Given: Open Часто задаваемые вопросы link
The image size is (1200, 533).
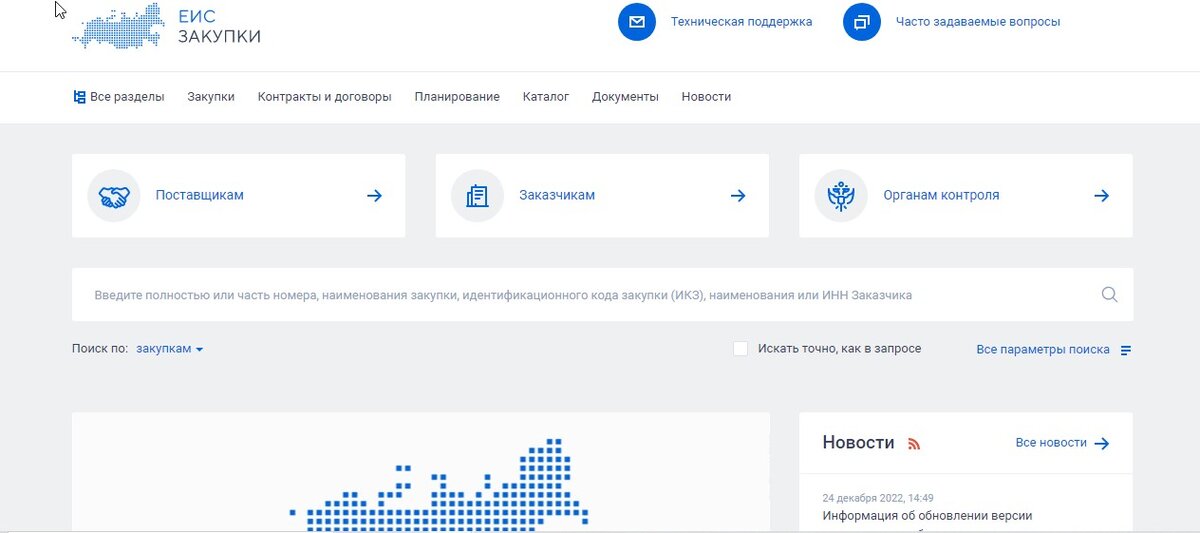Looking at the screenshot, I should coord(978,22).
